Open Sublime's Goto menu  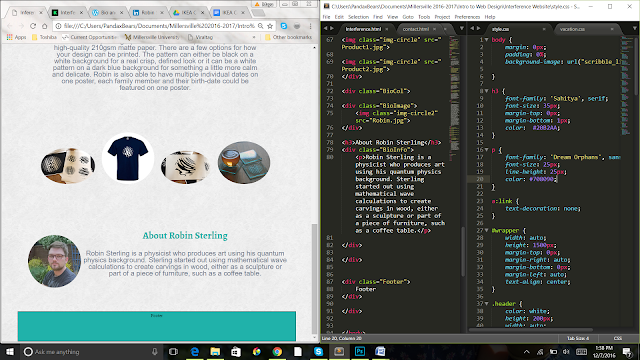(x=408, y=17)
